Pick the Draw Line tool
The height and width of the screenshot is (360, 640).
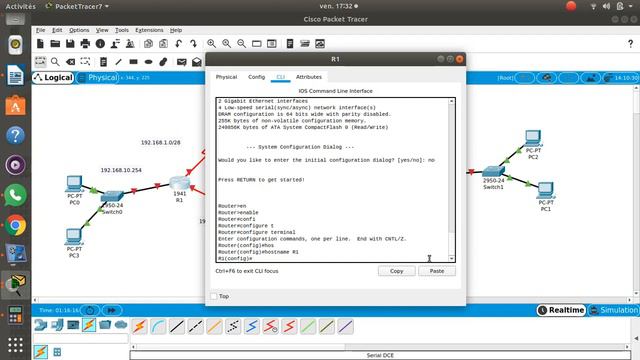click(118, 62)
